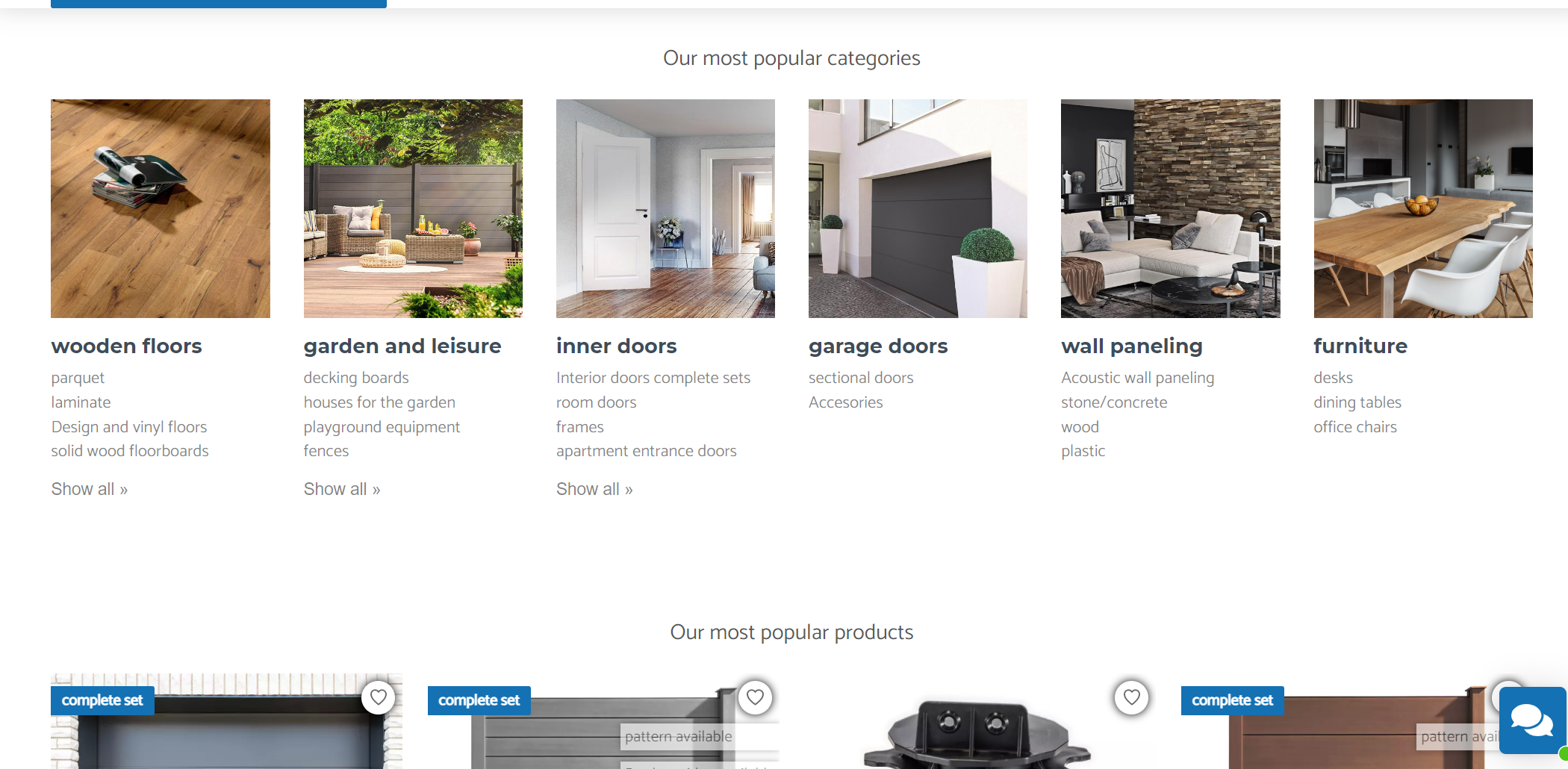This screenshot has width=1568, height=769.
Task: Click complete set badge on grey fence
Action: click(479, 700)
